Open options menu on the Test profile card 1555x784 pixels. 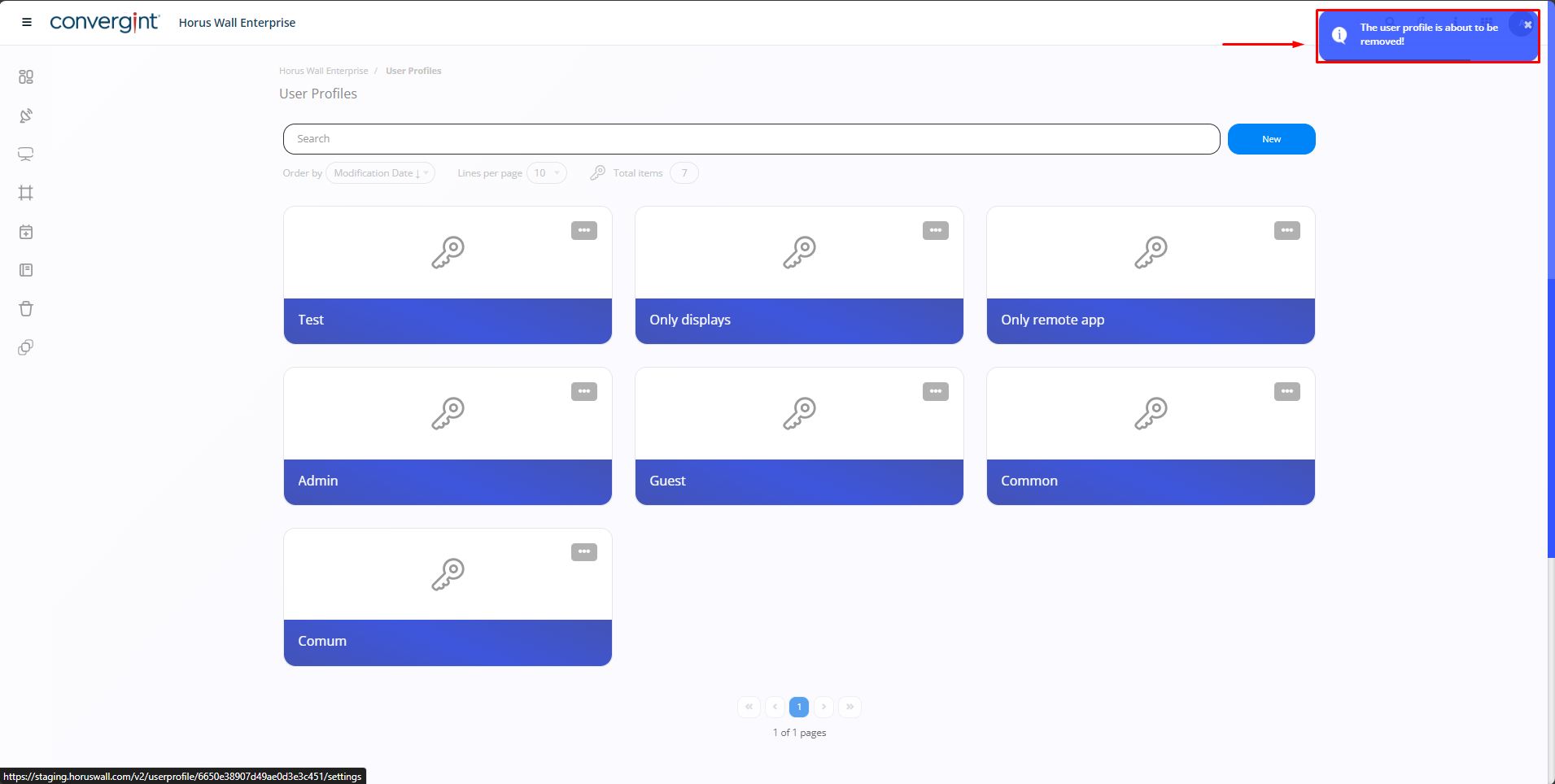click(x=584, y=230)
